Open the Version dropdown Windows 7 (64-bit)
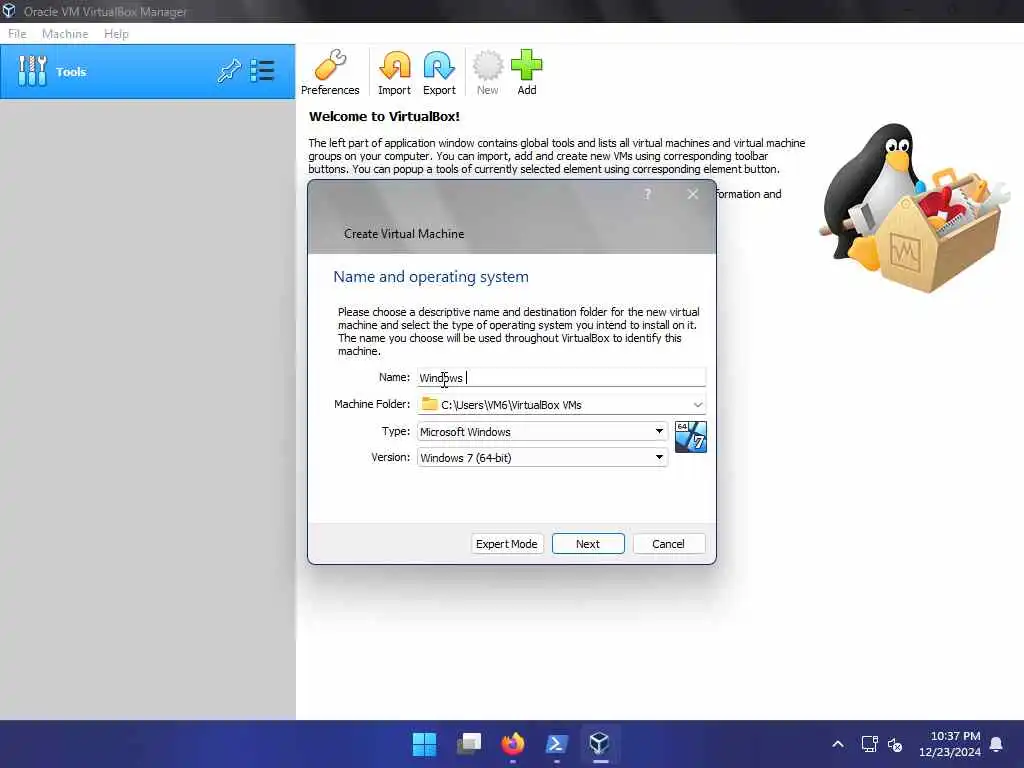The width and height of the screenshot is (1024, 768). [x=542, y=458]
